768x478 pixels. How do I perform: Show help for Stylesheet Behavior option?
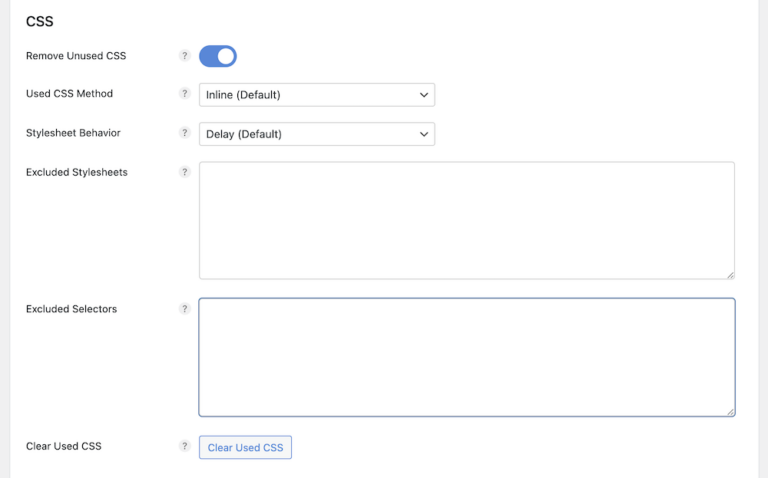coord(184,133)
